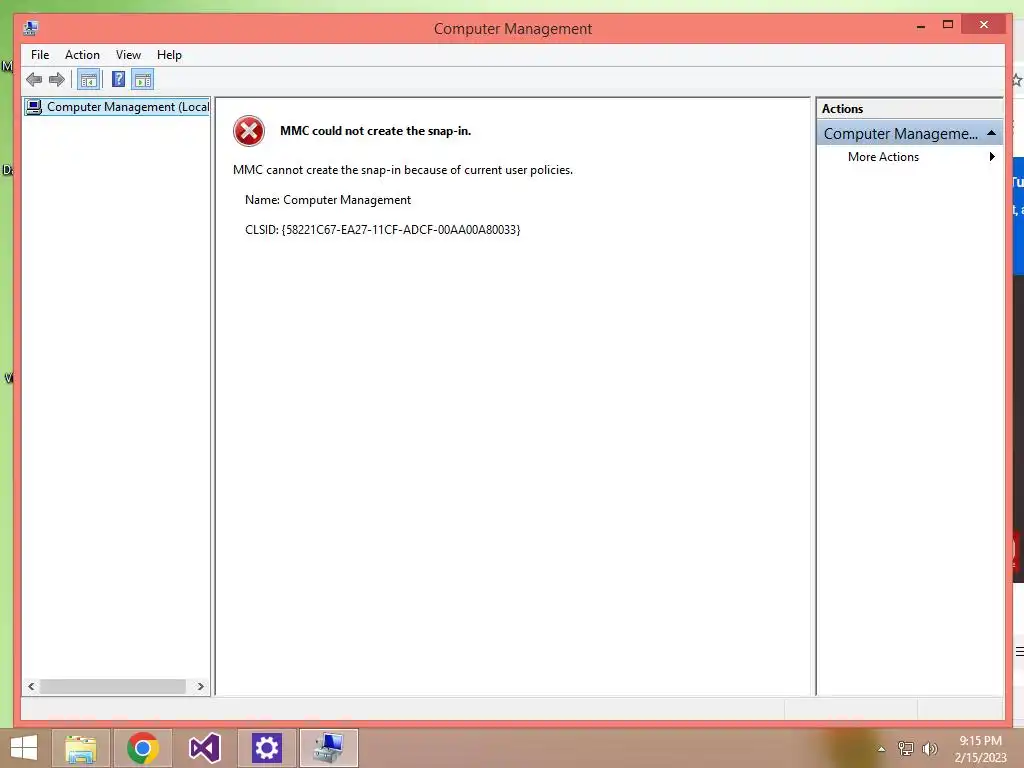Expand the More Actions submenu arrow
Viewport: 1024px width, 768px height.
click(992, 157)
